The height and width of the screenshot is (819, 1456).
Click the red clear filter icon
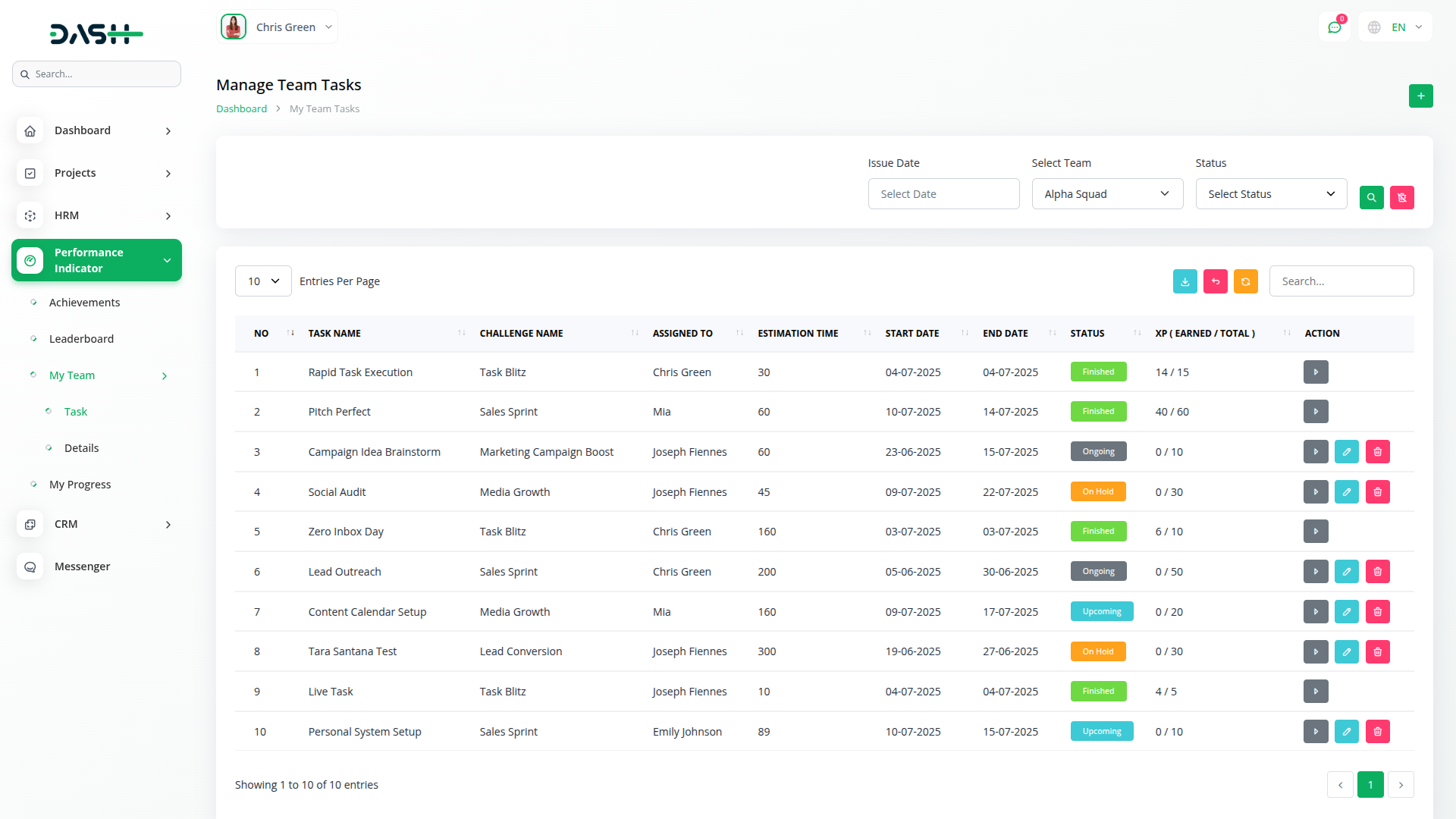pyautogui.click(x=1401, y=198)
